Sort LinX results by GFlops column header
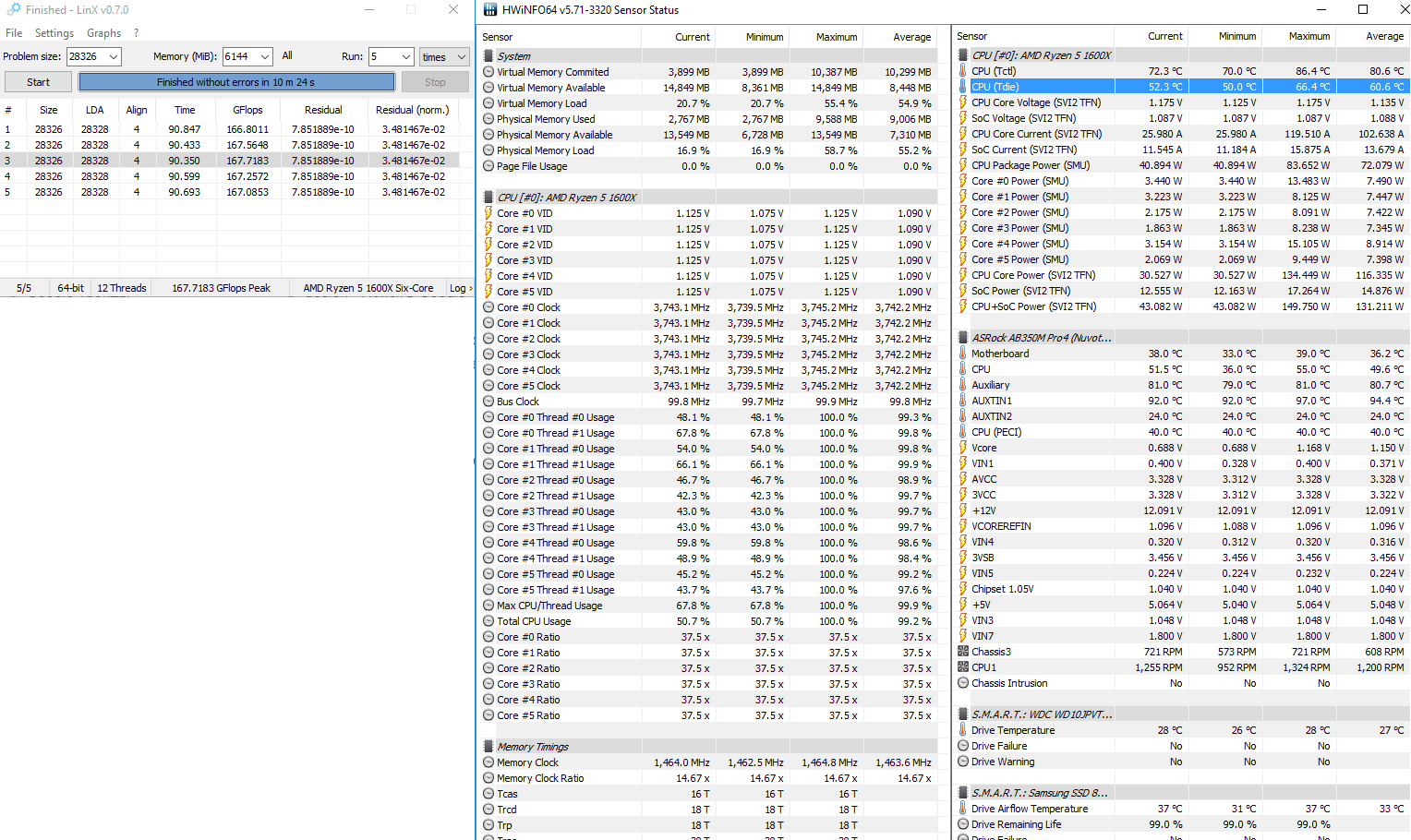 (247, 110)
